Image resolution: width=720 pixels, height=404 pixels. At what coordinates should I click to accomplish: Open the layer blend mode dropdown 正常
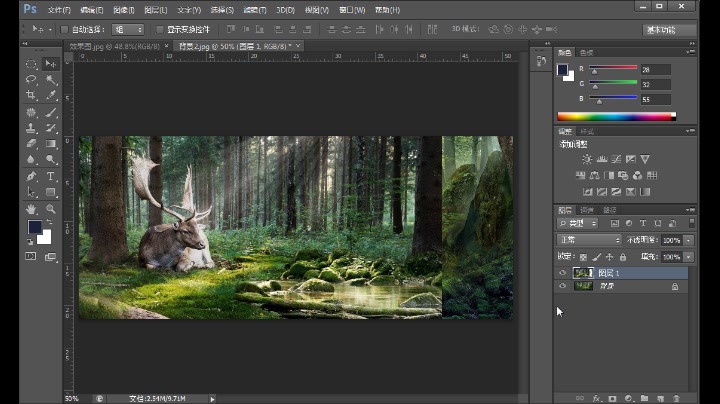(x=589, y=240)
